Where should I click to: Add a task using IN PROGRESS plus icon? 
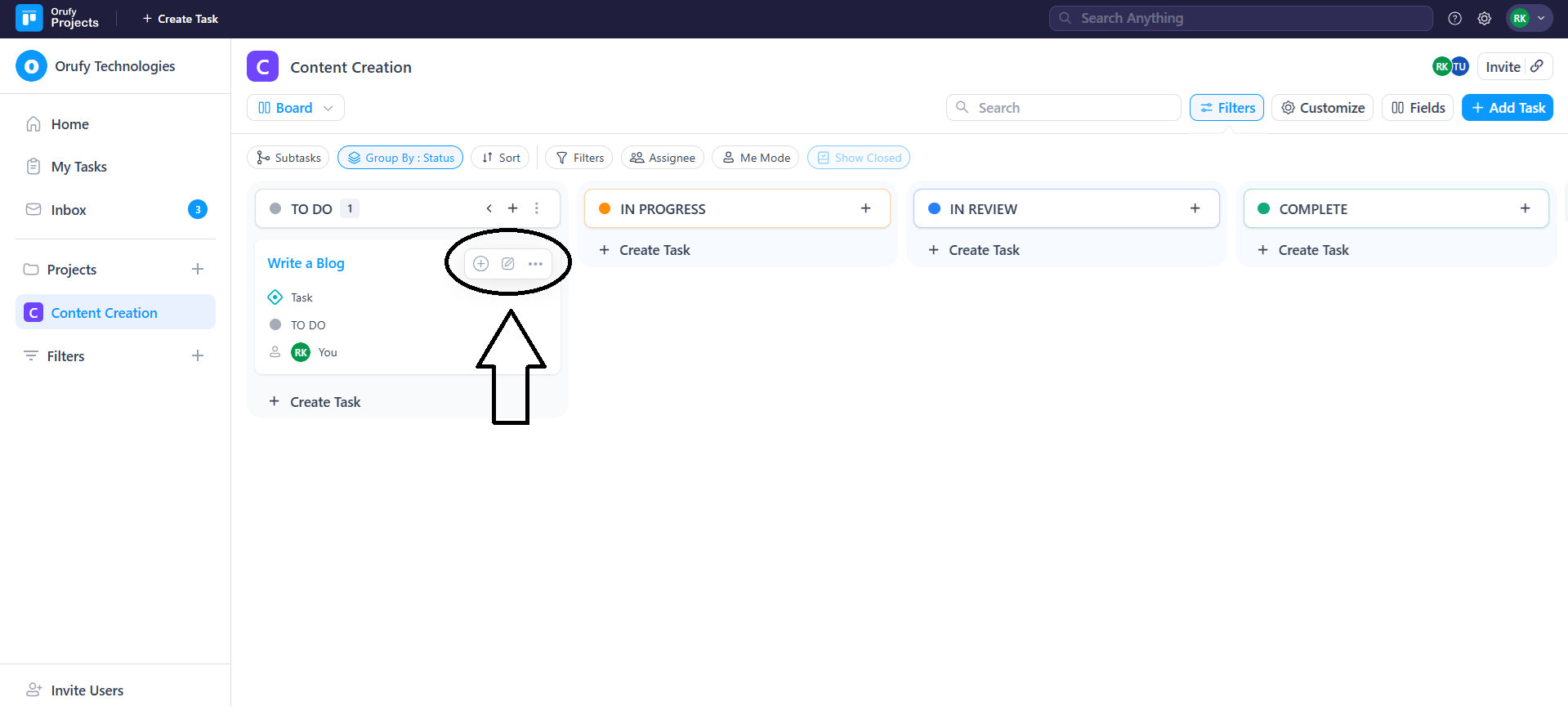click(x=865, y=208)
